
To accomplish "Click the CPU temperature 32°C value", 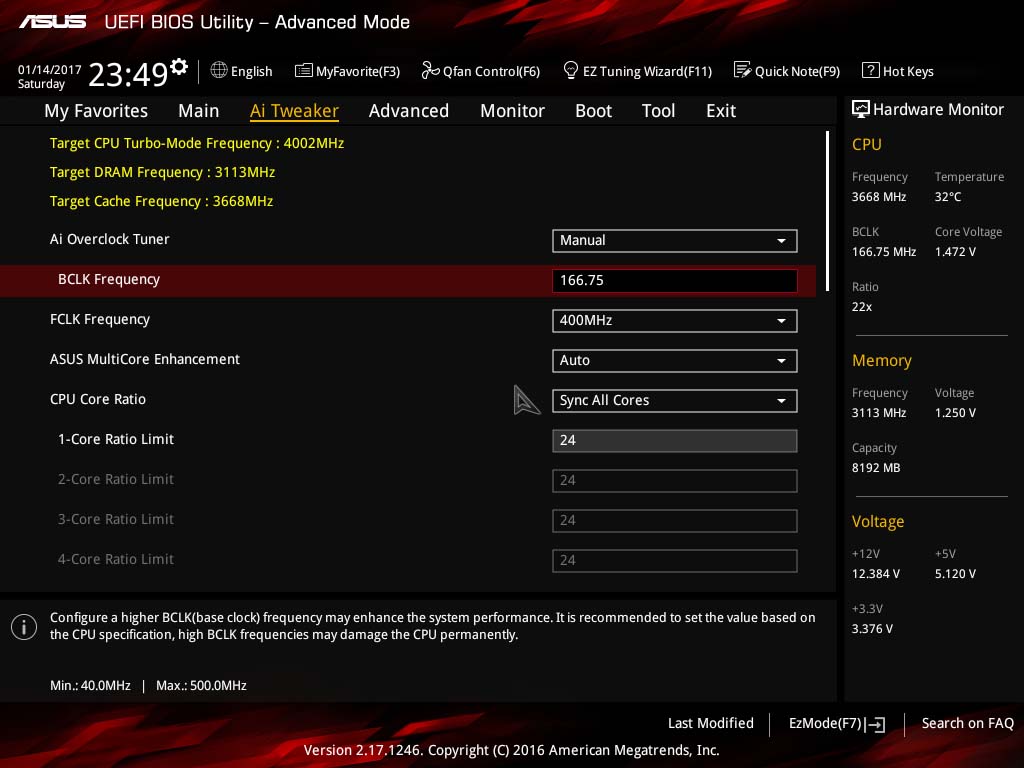I will click(948, 197).
